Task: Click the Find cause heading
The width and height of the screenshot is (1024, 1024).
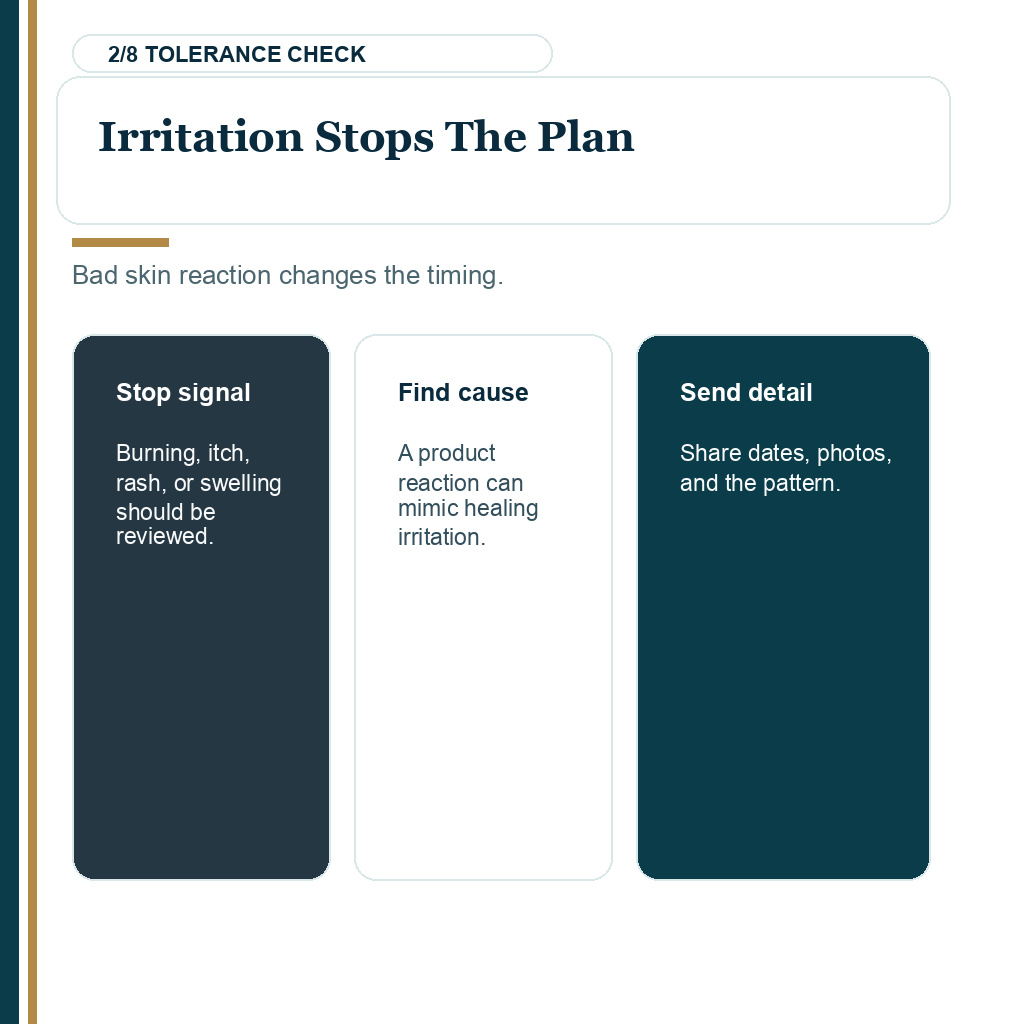Action: coord(463,392)
